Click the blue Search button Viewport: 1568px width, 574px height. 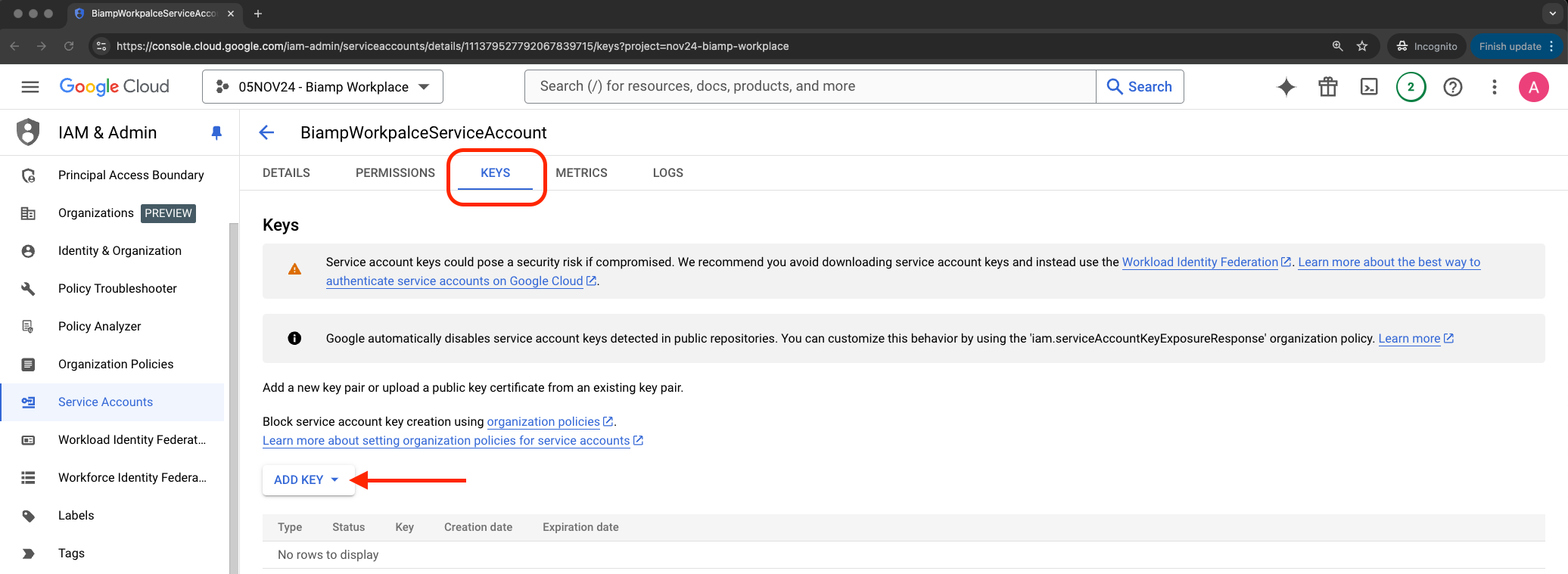[1140, 87]
